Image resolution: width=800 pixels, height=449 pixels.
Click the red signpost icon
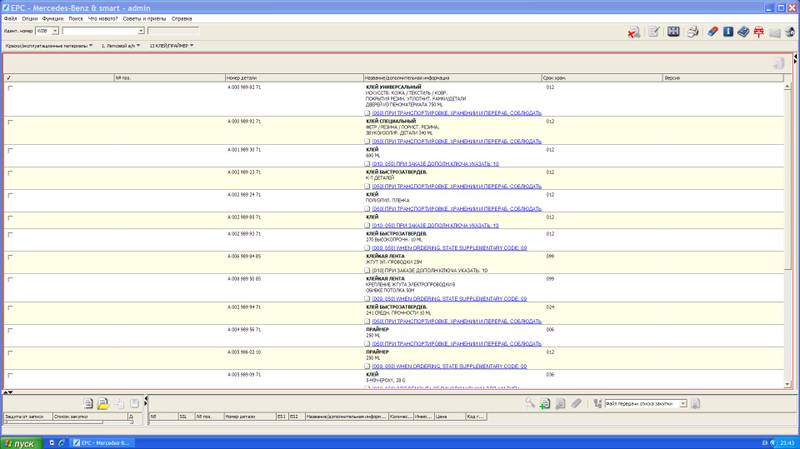pyautogui.click(x=759, y=32)
